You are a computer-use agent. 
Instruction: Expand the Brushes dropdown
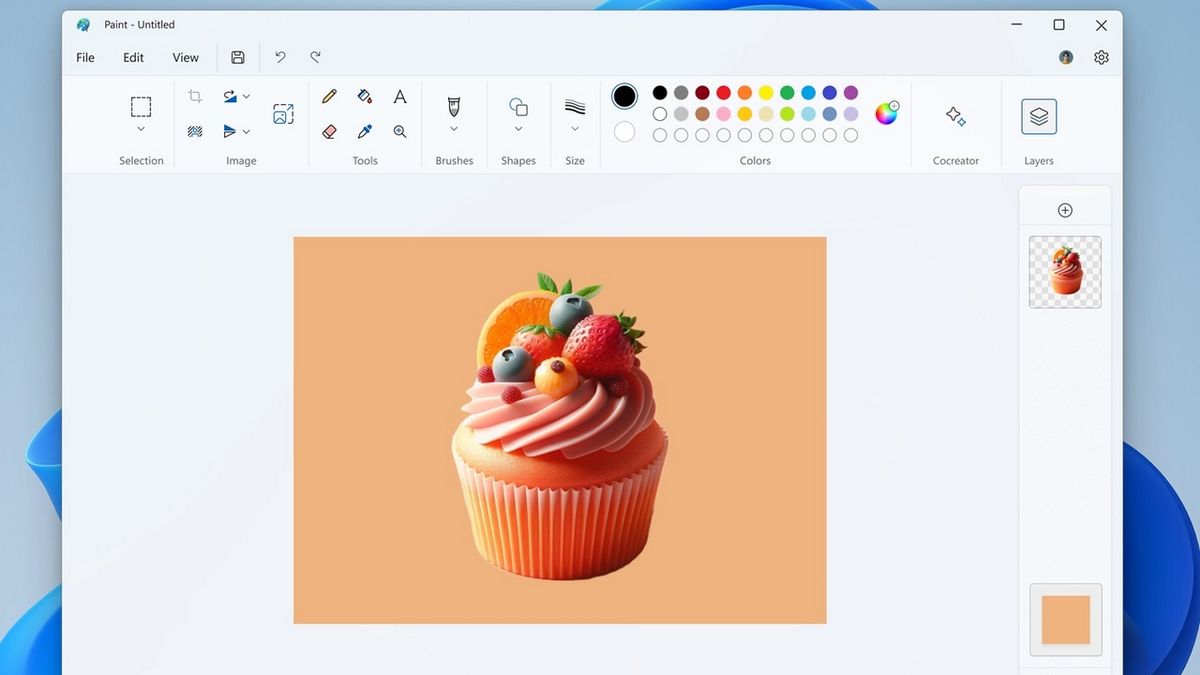[453, 130]
